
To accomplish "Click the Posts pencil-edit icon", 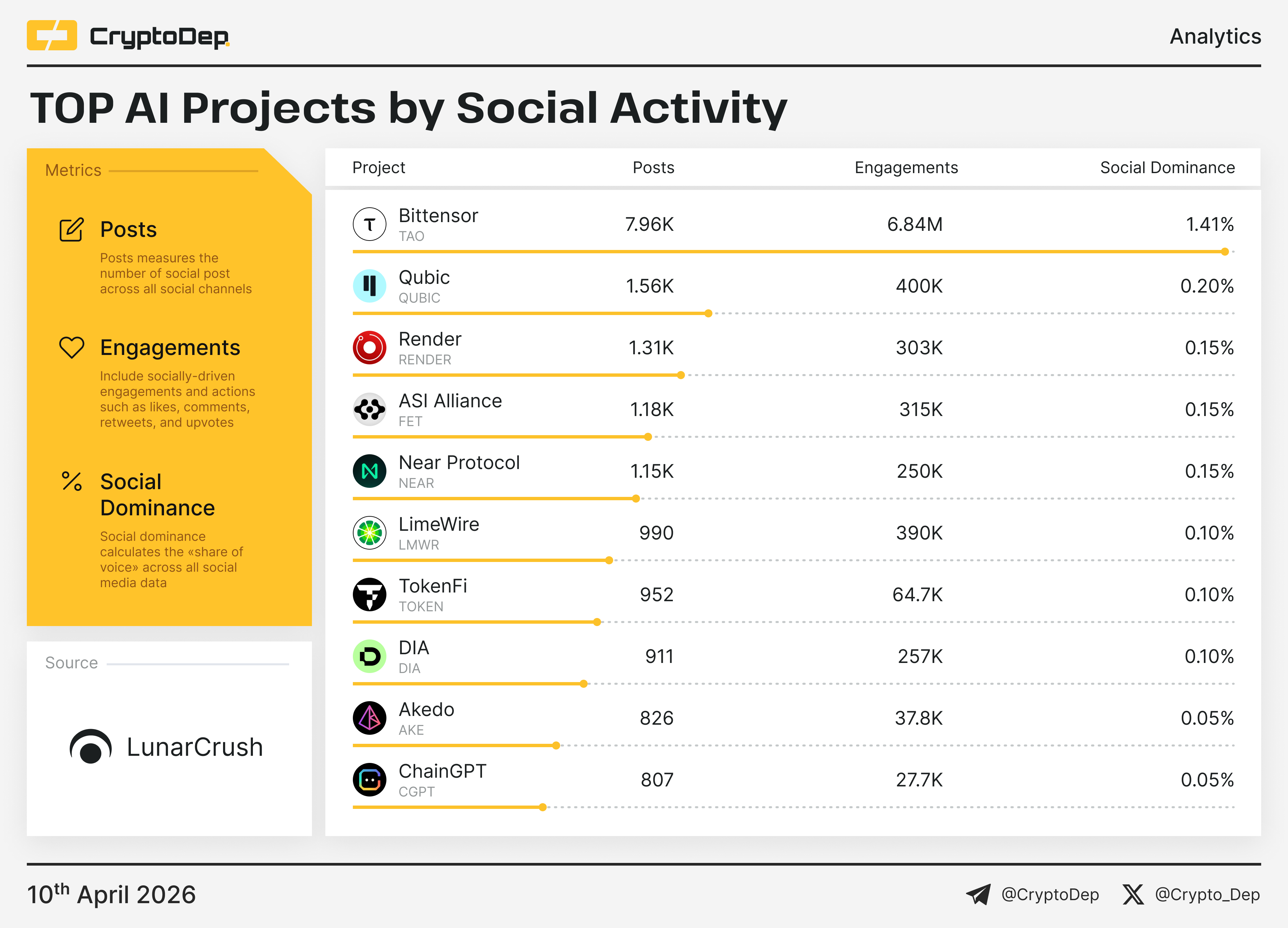I will coord(71,229).
